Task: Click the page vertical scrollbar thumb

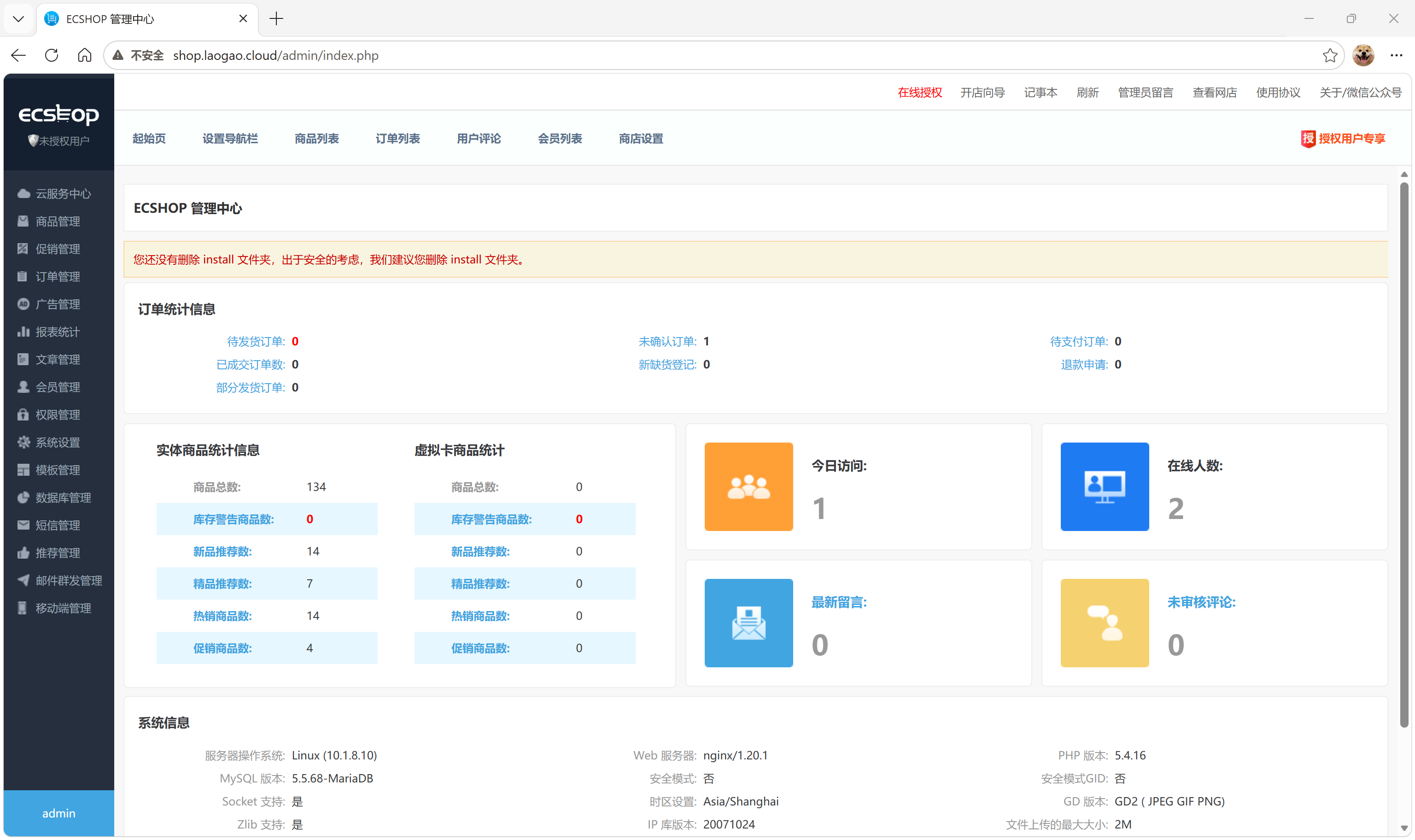Action: 1404,454
